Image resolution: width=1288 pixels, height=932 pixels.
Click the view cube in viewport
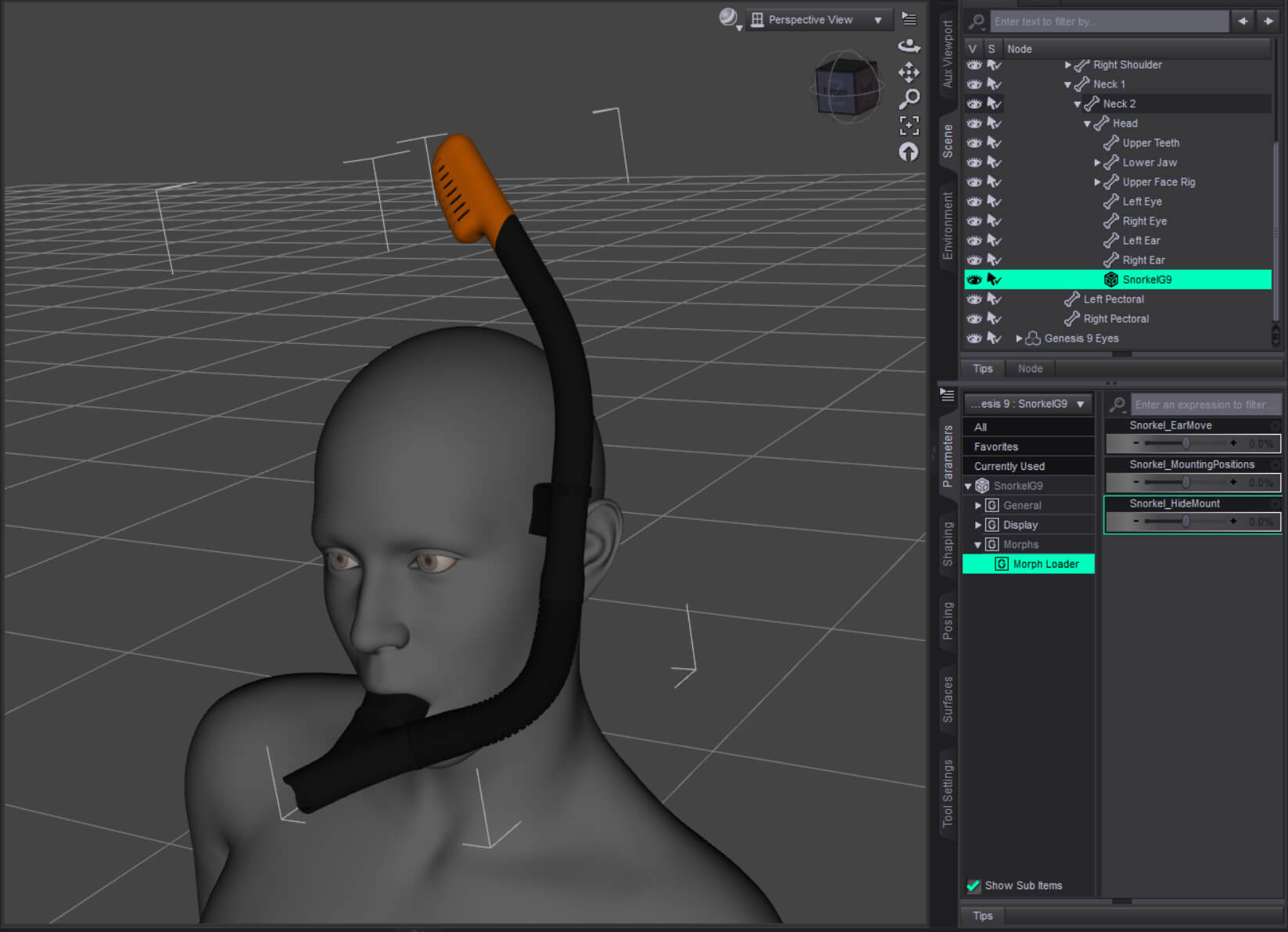coord(847,88)
